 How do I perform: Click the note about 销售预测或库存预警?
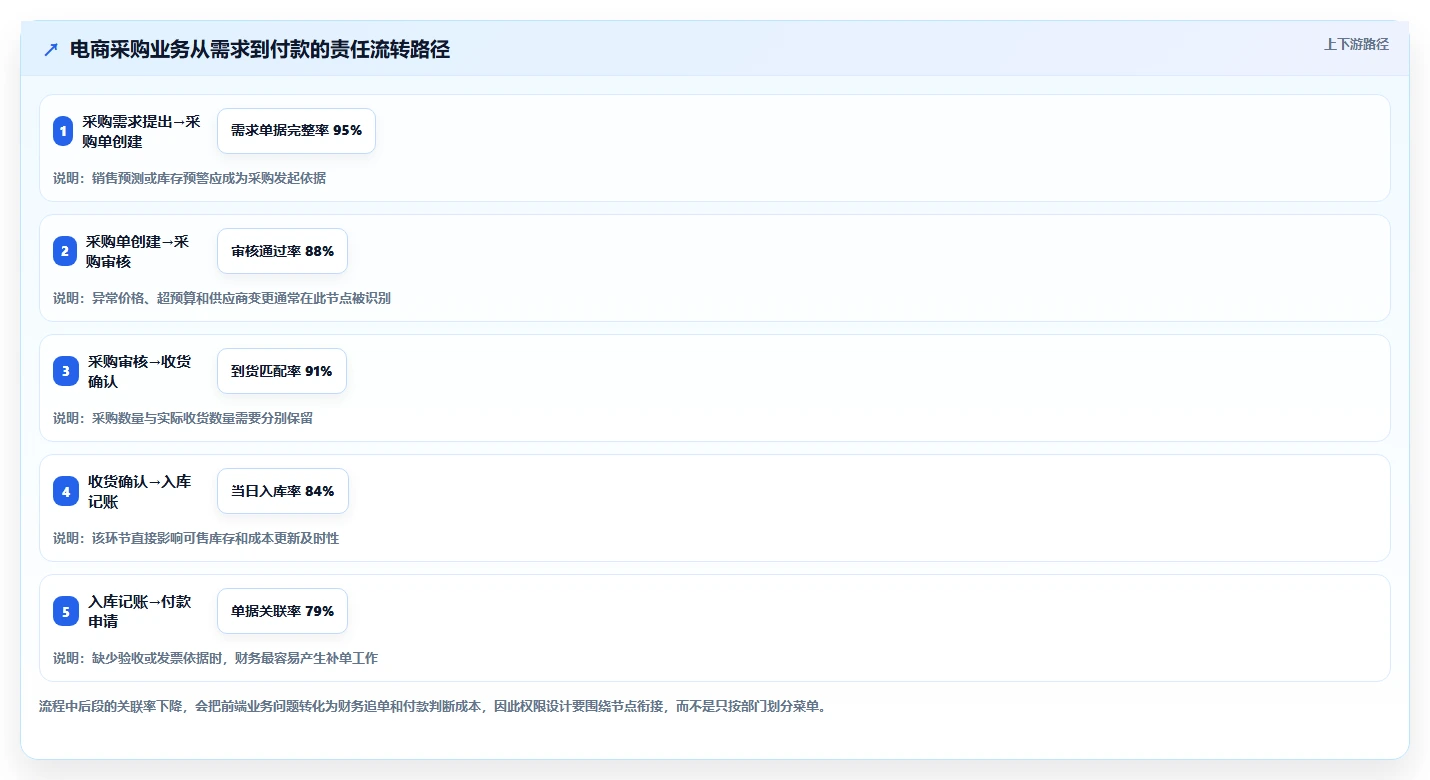click(x=190, y=178)
